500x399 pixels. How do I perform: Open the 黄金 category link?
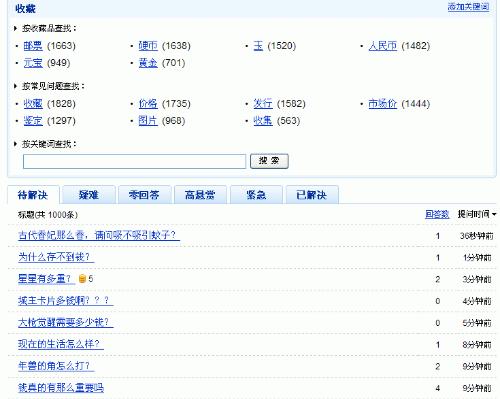coord(148,63)
